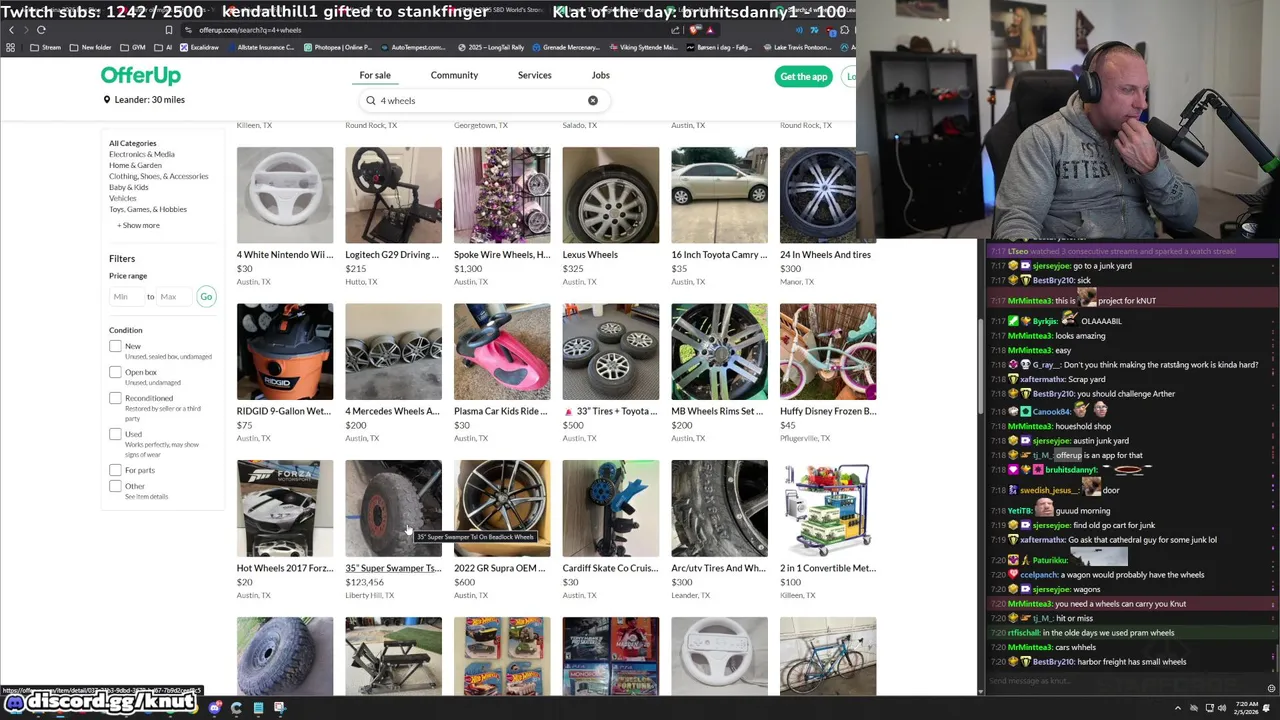Open the Brave shields icon
This screenshot has height=720, width=1280.
coord(695,30)
